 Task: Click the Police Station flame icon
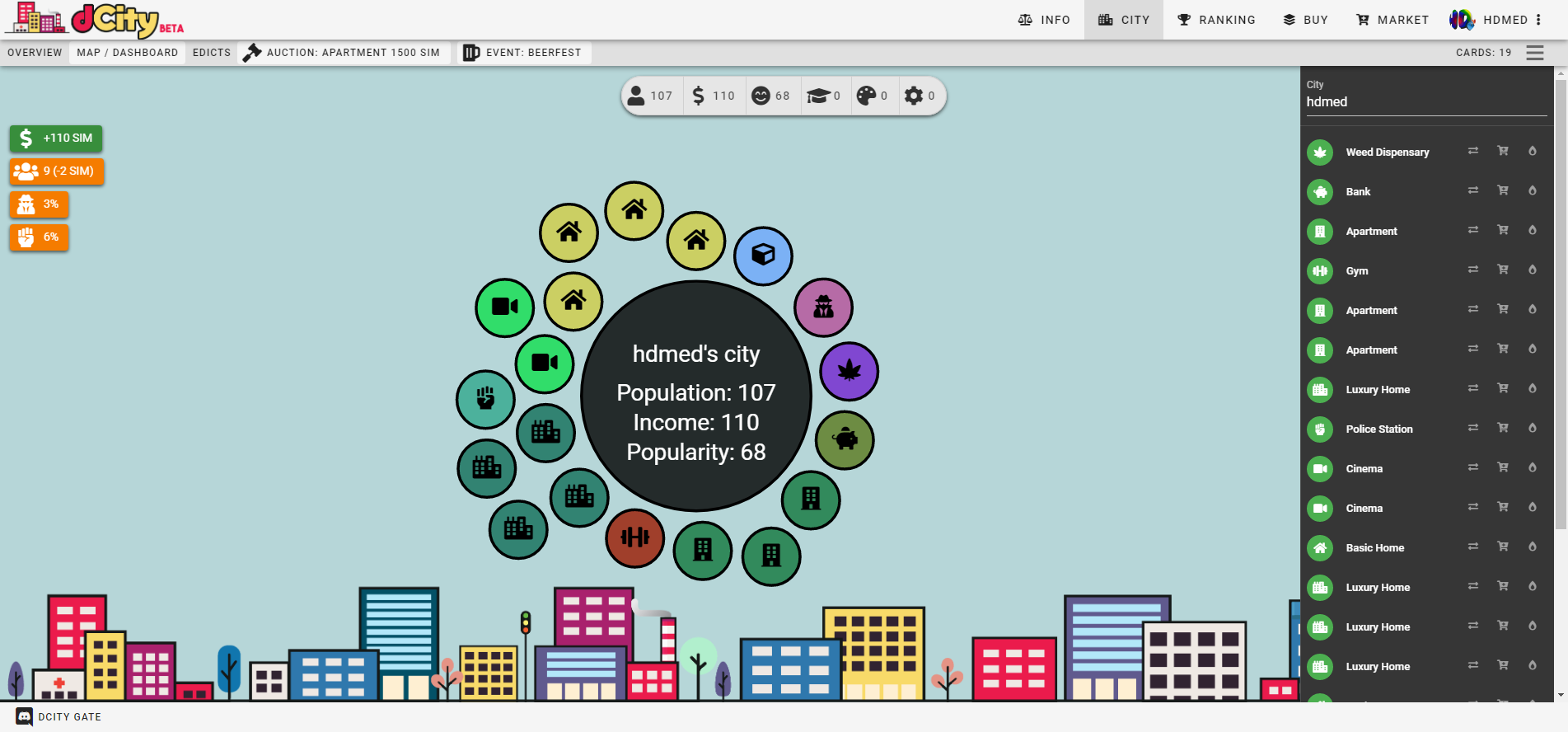[1533, 428]
